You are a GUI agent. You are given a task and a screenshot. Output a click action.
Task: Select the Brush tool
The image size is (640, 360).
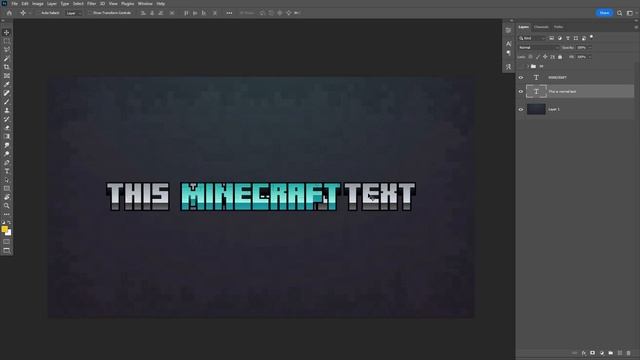[x=7, y=102]
